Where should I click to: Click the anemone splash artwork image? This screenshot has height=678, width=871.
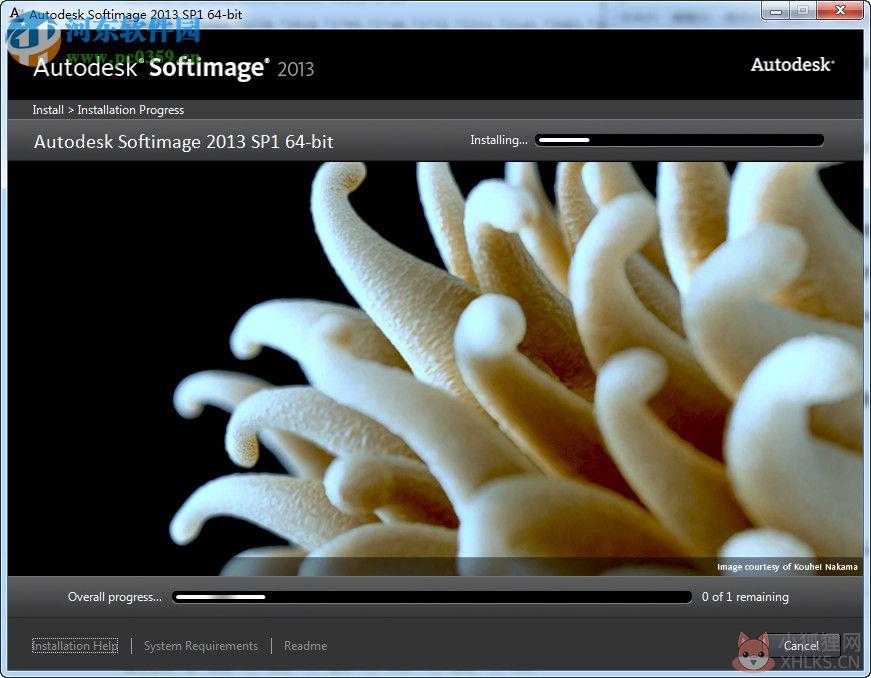(436, 368)
